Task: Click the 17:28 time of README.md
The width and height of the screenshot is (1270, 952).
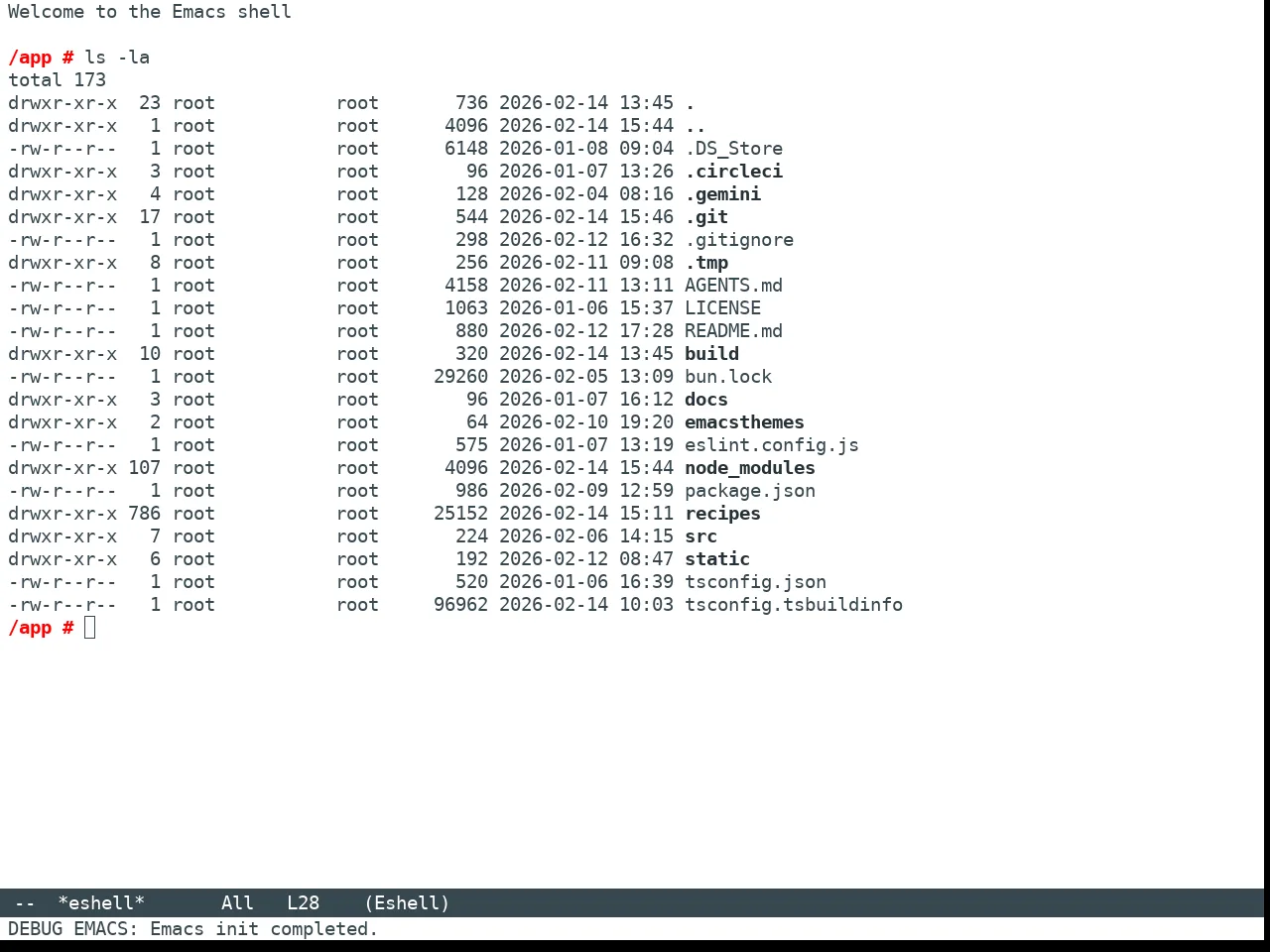Action: click(x=646, y=331)
